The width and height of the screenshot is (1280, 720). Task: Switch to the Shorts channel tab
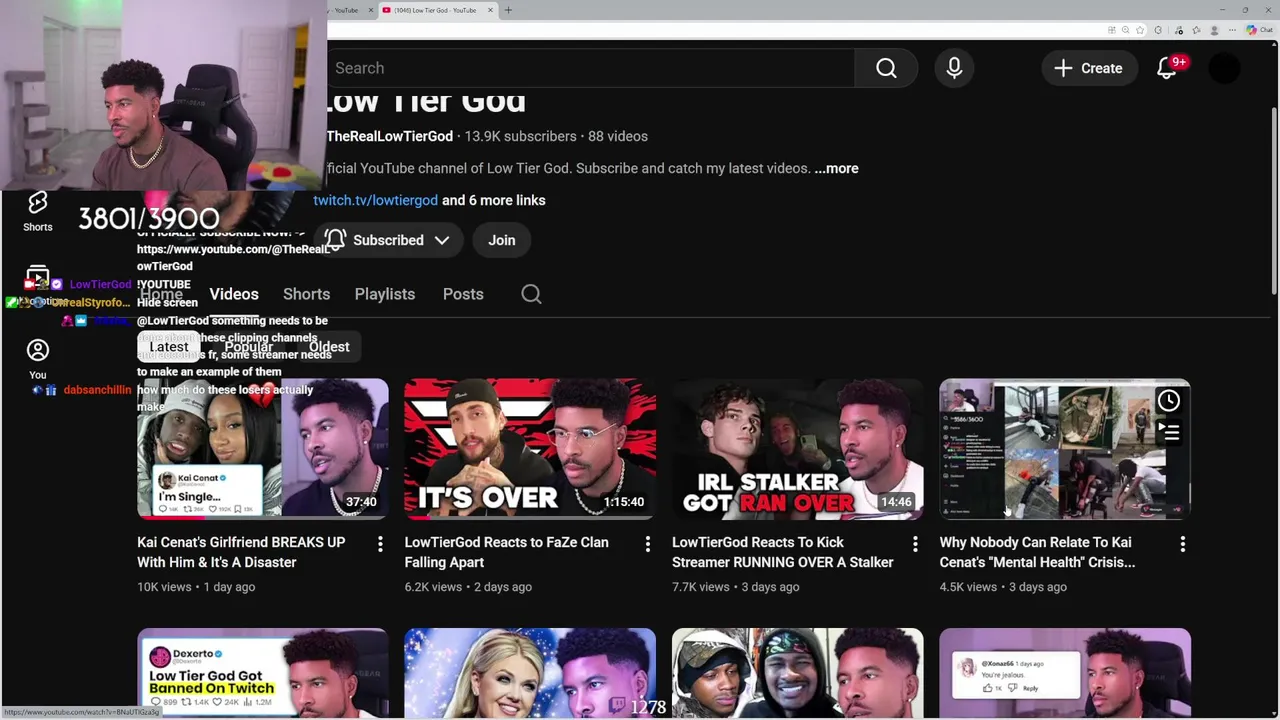306,294
